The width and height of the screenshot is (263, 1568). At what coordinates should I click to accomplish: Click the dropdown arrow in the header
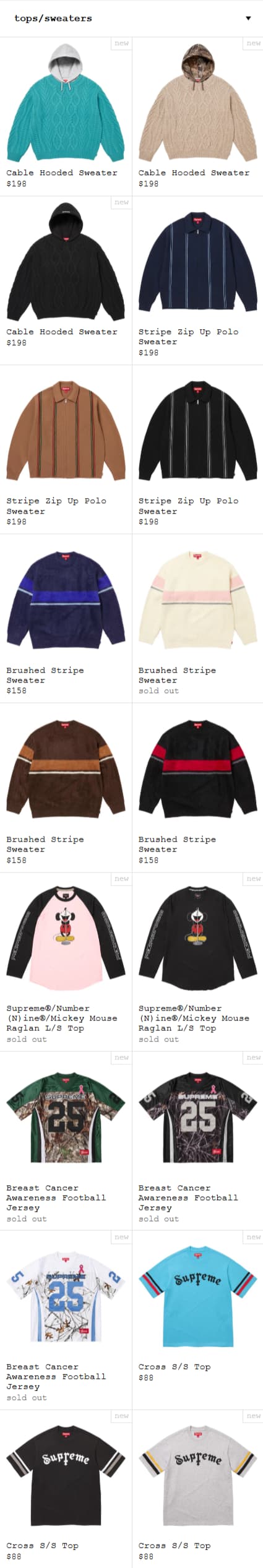pos(248,19)
